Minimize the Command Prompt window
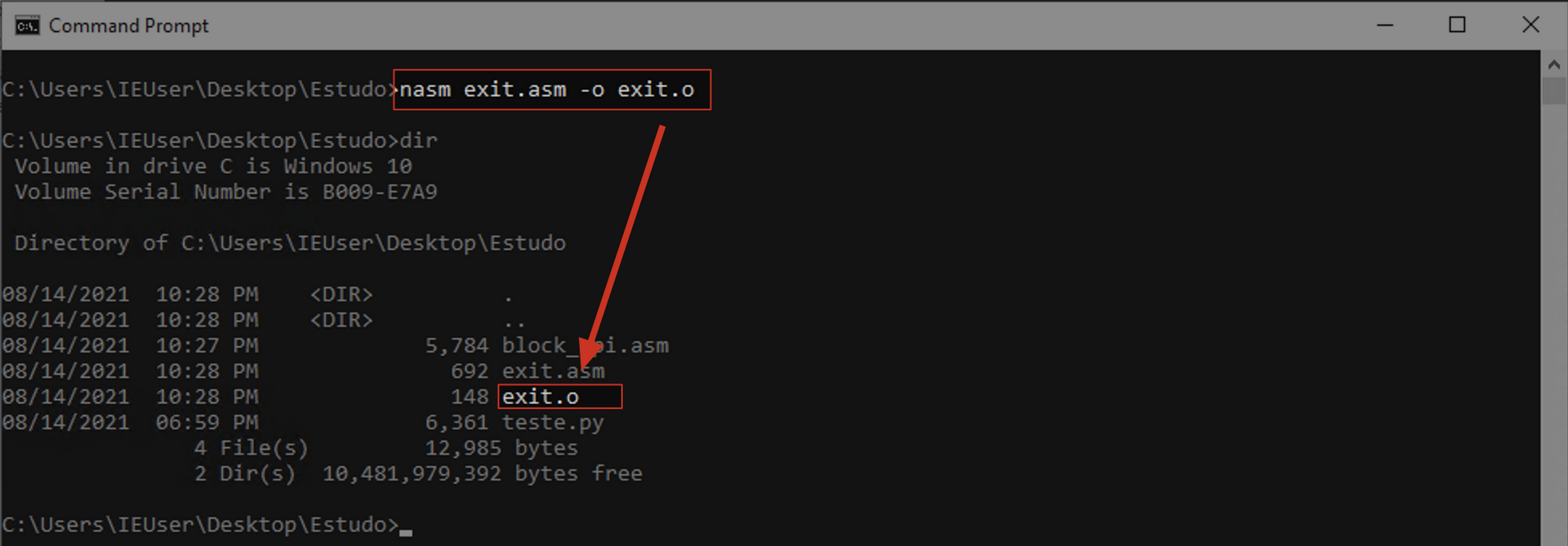1568x546 pixels. click(x=1385, y=25)
